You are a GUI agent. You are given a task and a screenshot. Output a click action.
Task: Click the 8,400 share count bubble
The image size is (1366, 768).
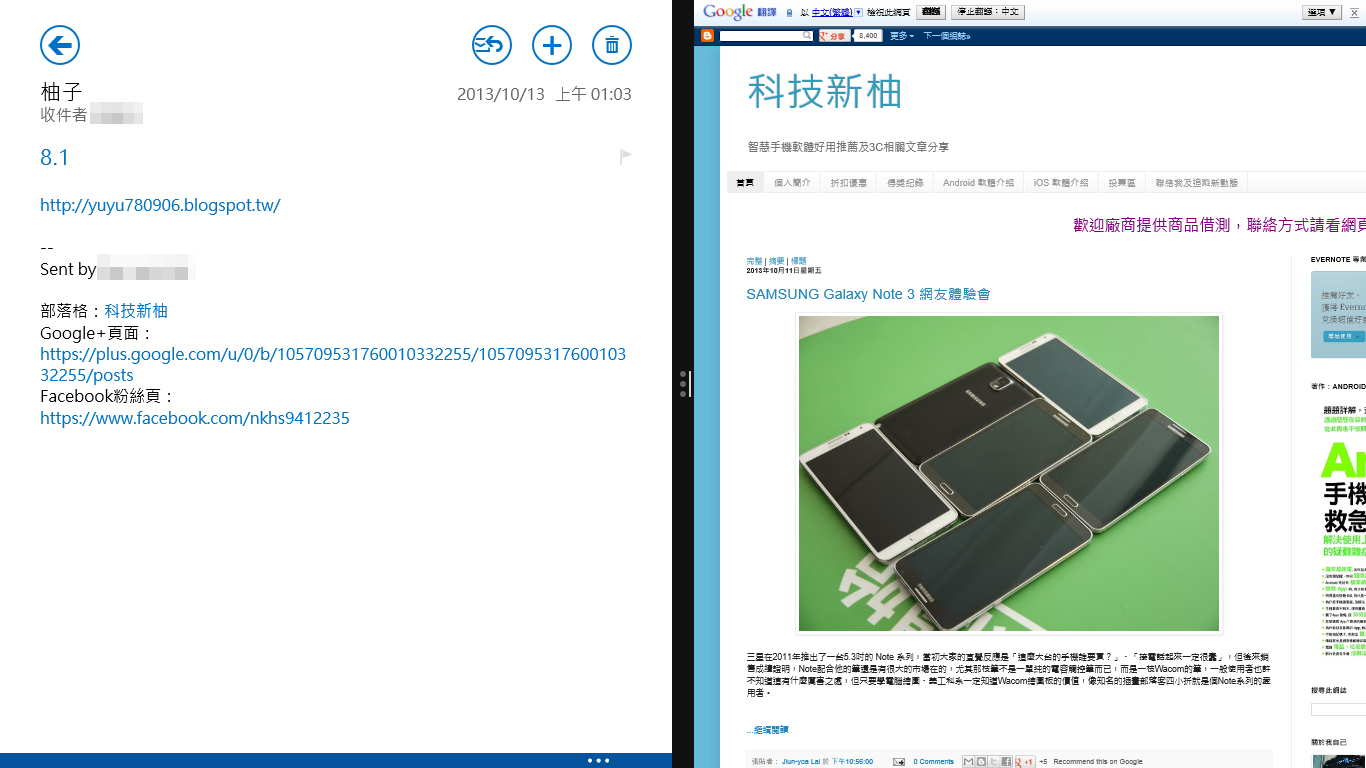[868, 35]
